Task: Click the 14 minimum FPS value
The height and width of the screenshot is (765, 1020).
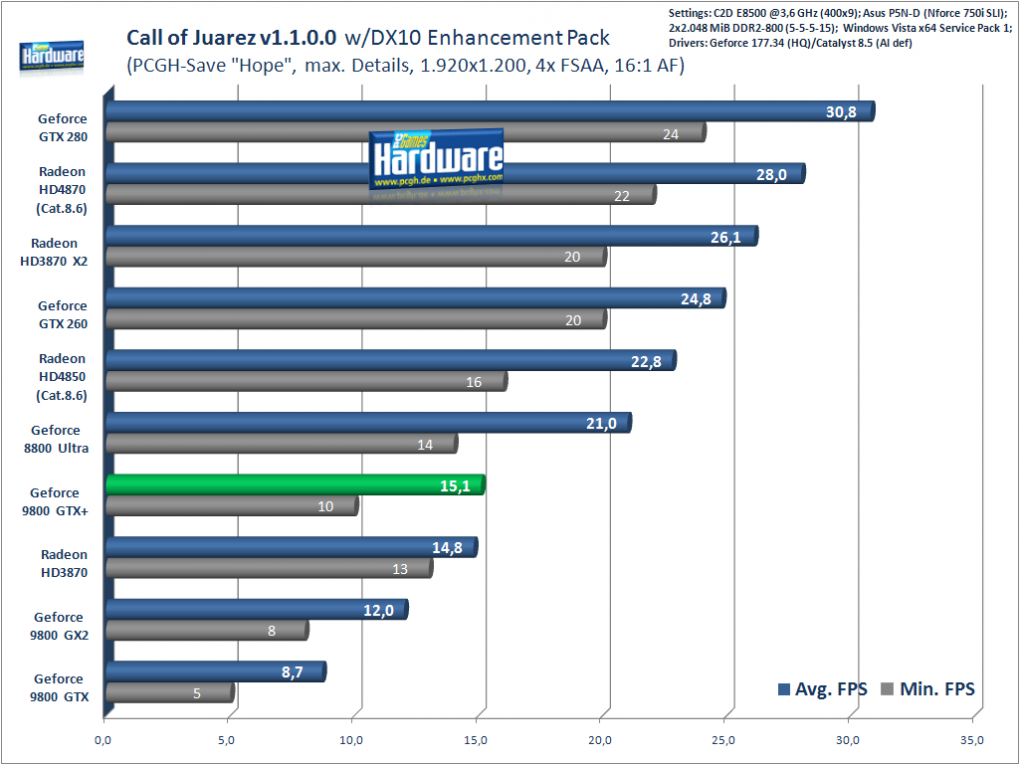Action: pos(425,445)
